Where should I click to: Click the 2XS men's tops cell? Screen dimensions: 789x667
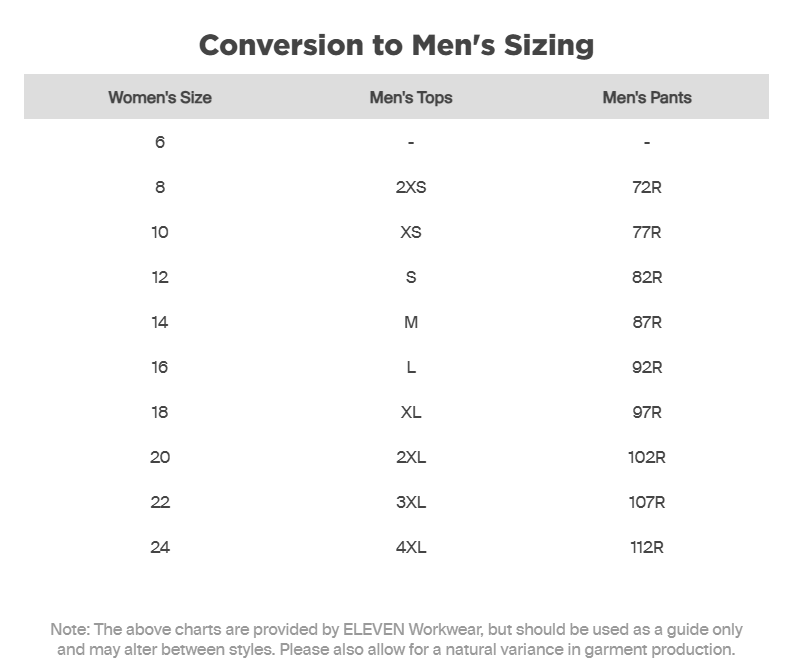[411, 187]
